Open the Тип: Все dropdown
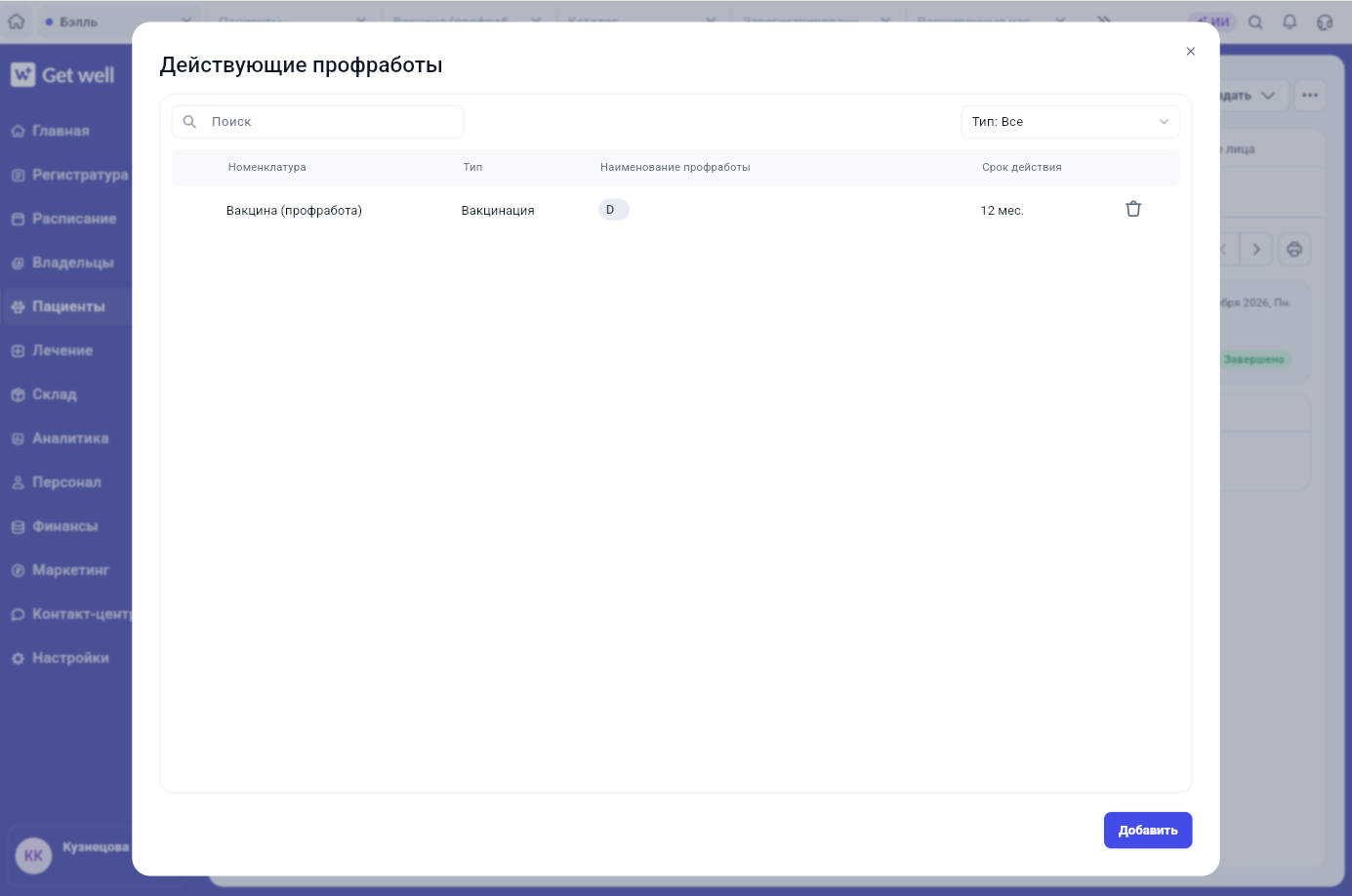1352x896 pixels. (x=1070, y=122)
